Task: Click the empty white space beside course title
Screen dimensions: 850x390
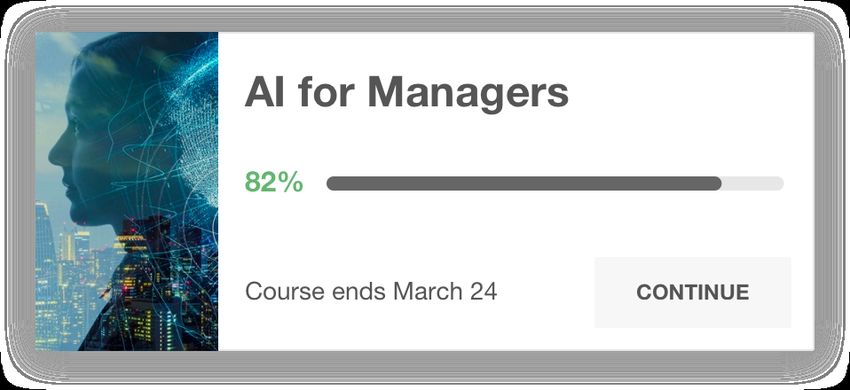Action: click(x=688, y=92)
